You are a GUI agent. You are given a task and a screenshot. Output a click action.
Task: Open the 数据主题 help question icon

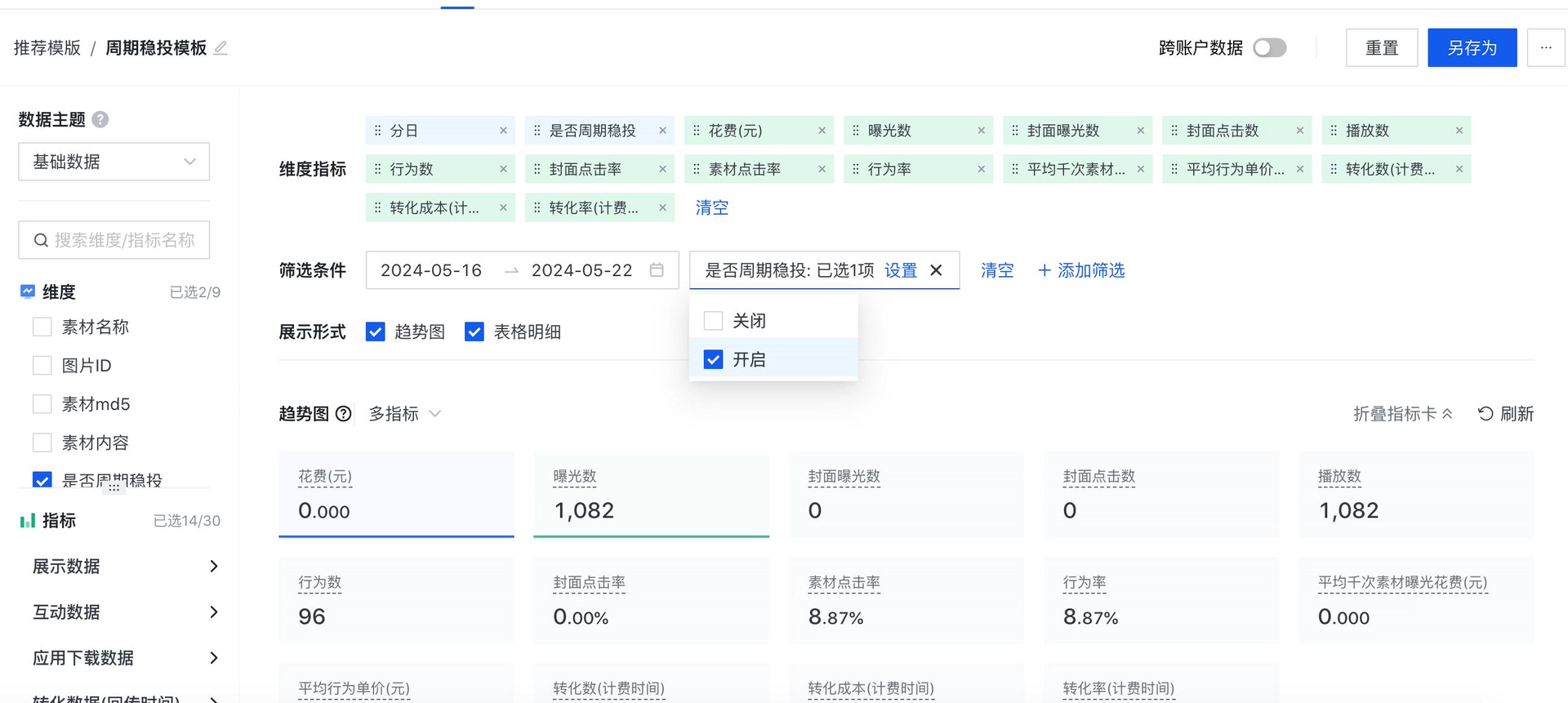click(100, 120)
